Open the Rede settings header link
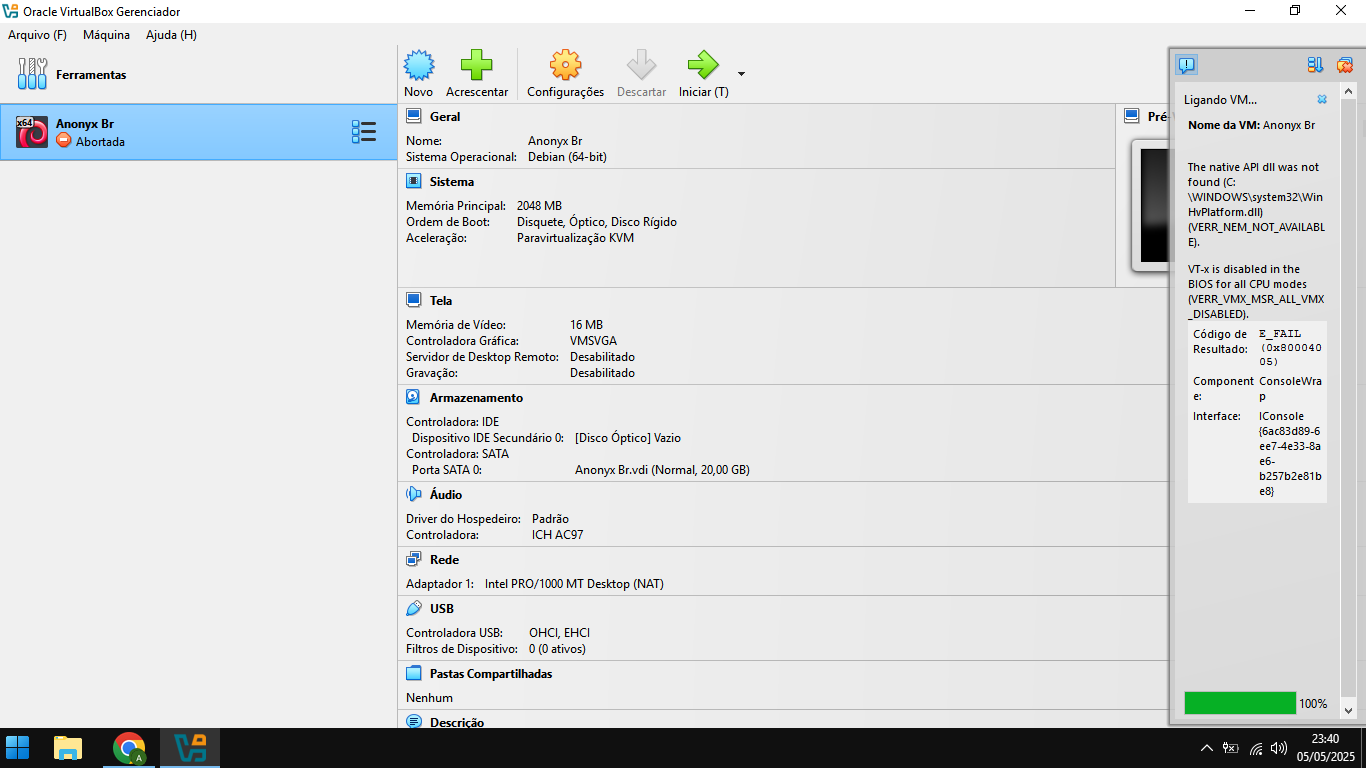 tap(444, 560)
